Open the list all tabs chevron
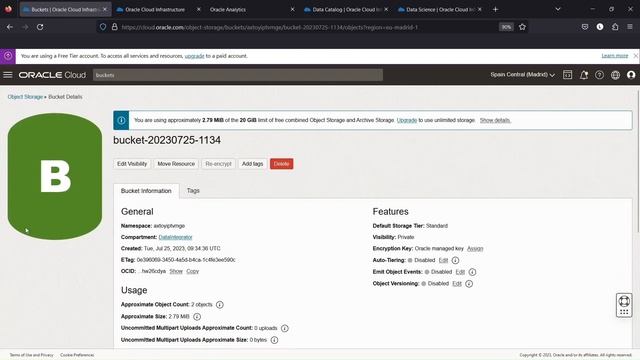Screen dimensions: 640x360 click(x=558, y=9)
